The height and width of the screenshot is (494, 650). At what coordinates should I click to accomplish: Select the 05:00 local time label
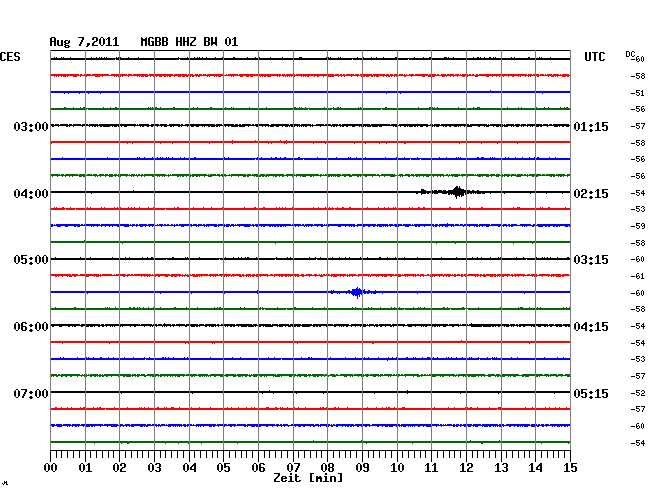[31, 260]
